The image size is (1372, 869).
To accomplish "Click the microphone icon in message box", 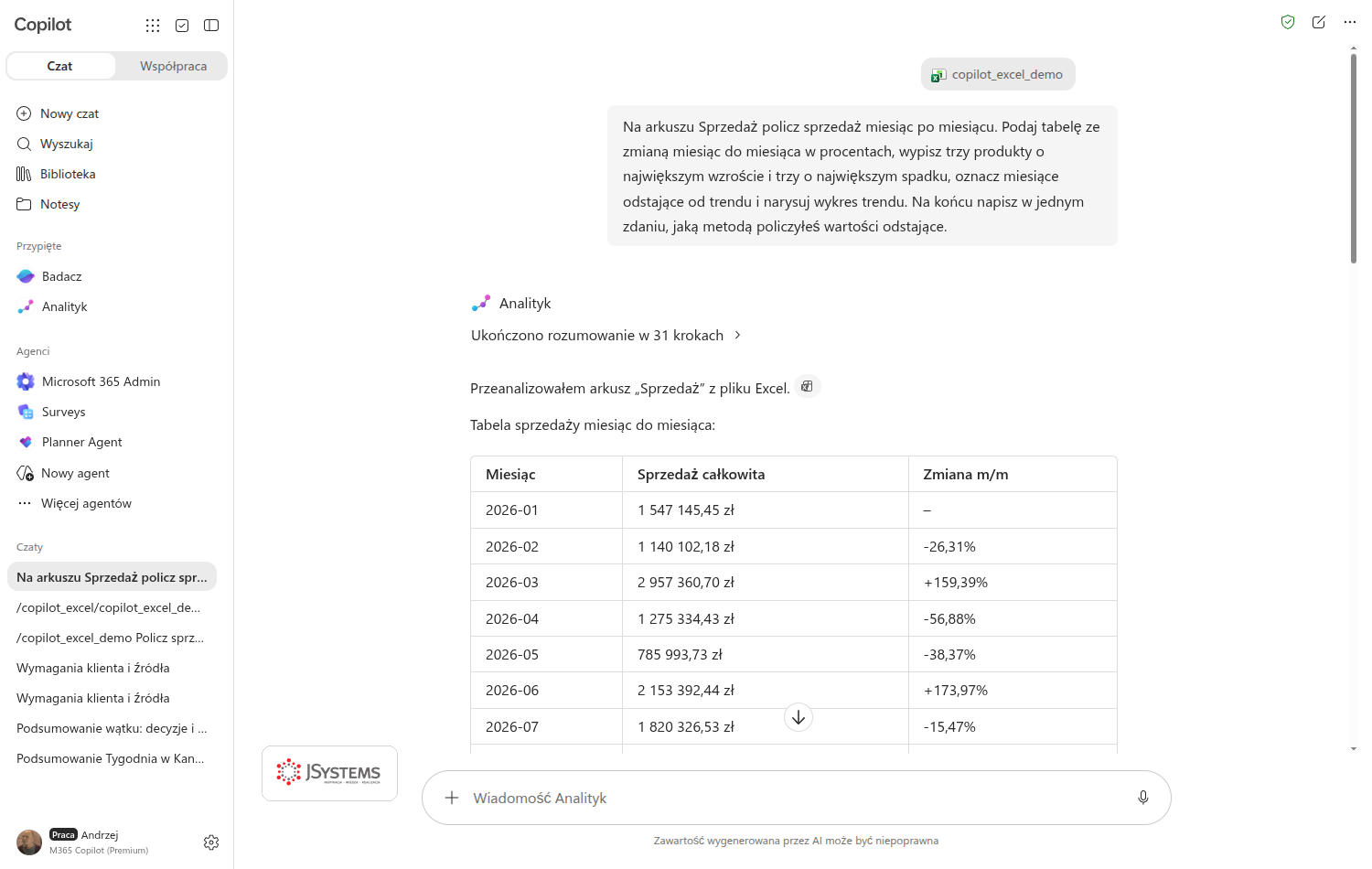I will (x=1143, y=798).
